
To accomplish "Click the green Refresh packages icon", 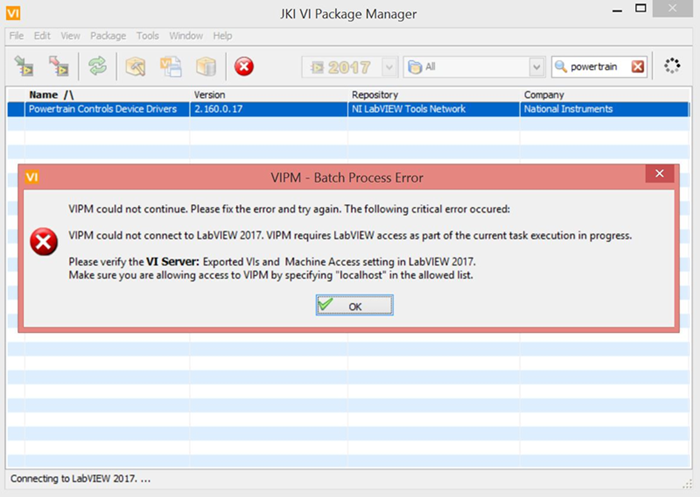I will (x=97, y=67).
